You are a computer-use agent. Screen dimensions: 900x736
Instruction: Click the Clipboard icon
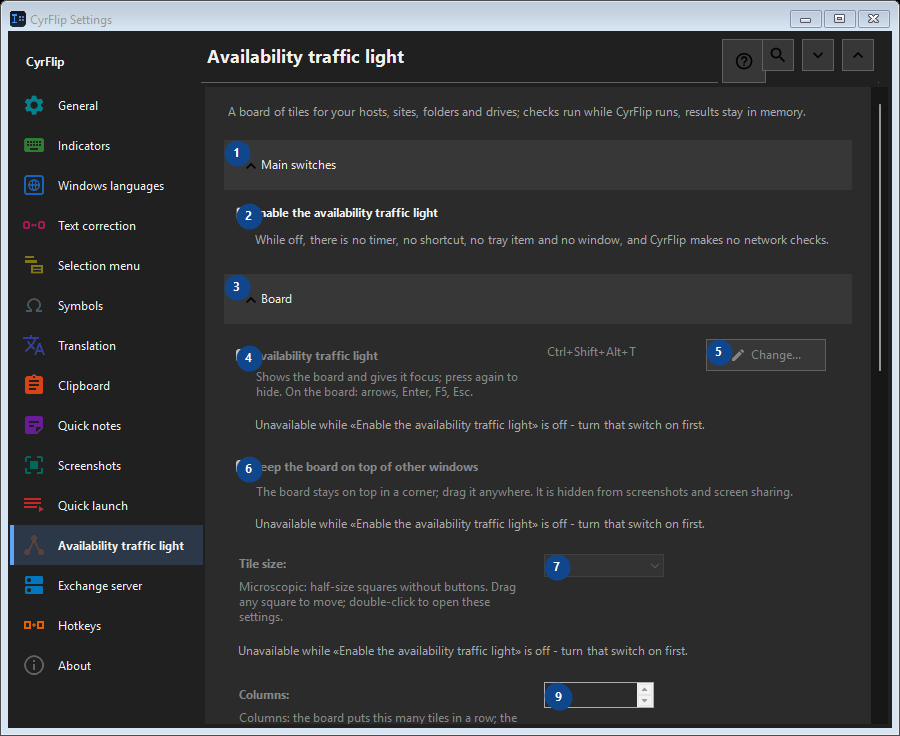(x=34, y=385)
